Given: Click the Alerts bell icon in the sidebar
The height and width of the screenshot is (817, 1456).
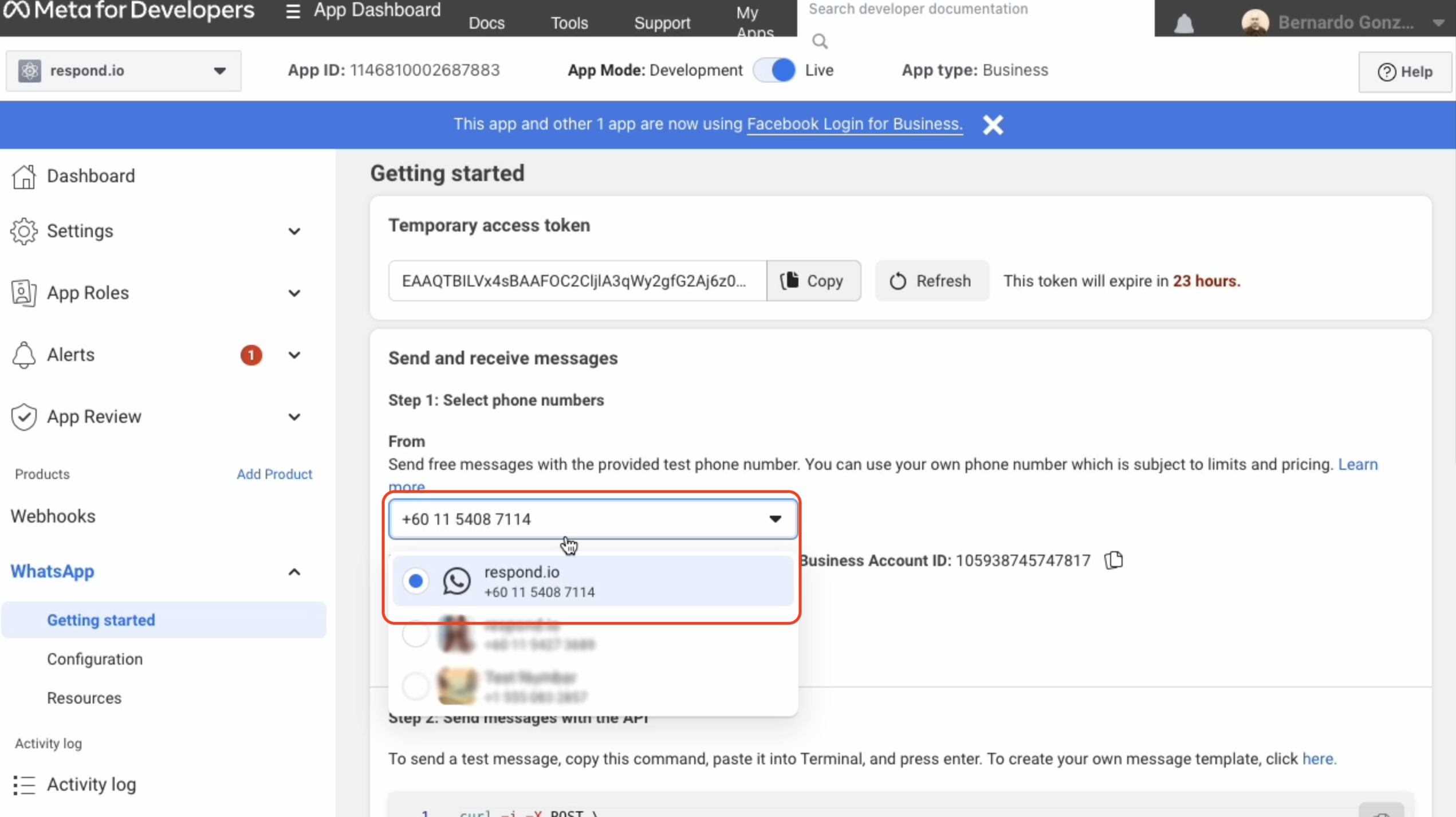Looking at the screenshot, I should (23, 355).
